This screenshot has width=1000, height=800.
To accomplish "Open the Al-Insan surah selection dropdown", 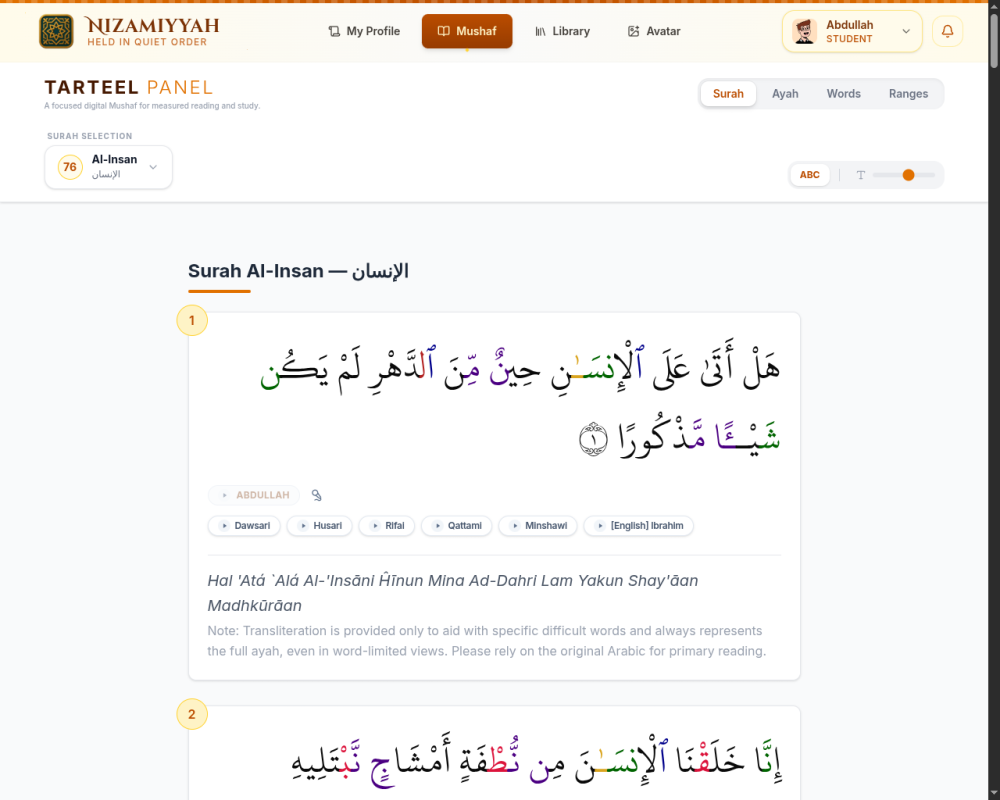I will pyautogui.click(x=108, y=167).
